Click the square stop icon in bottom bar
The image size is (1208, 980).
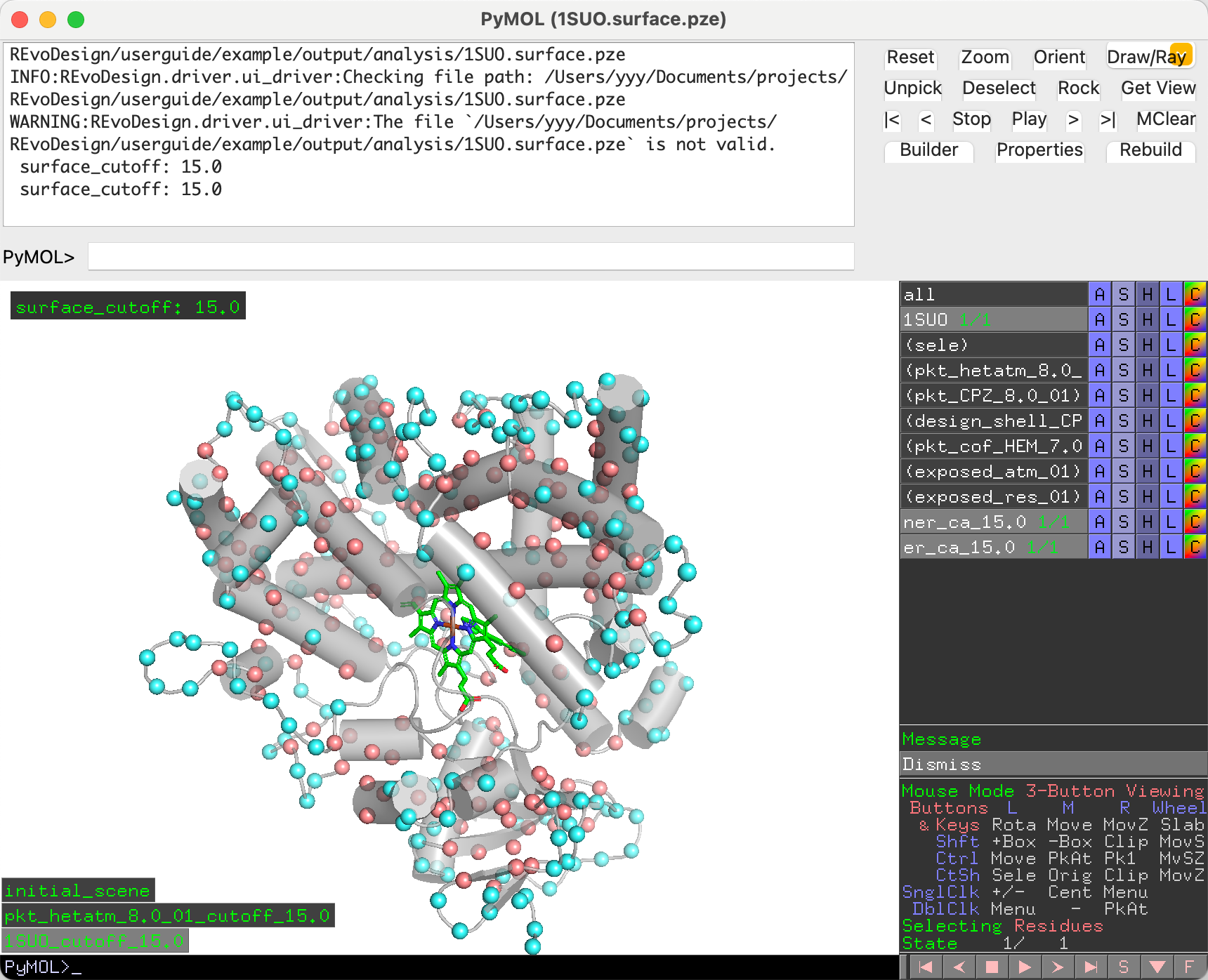pyautogui.click(x=992, y=967)
